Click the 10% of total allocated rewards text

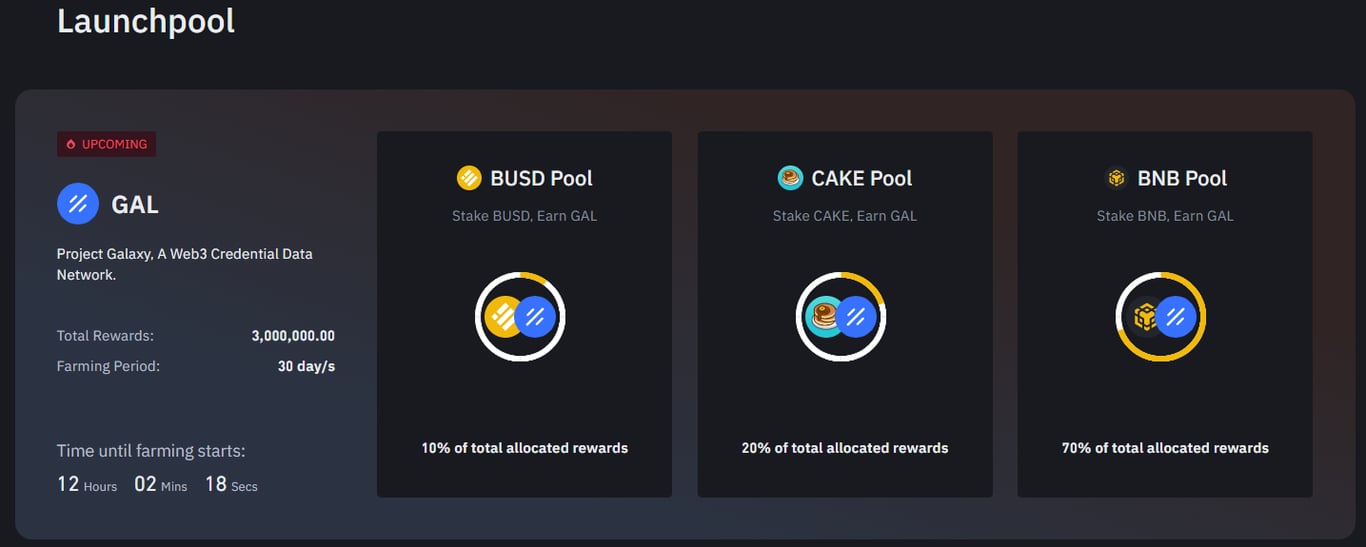[525, 448]
